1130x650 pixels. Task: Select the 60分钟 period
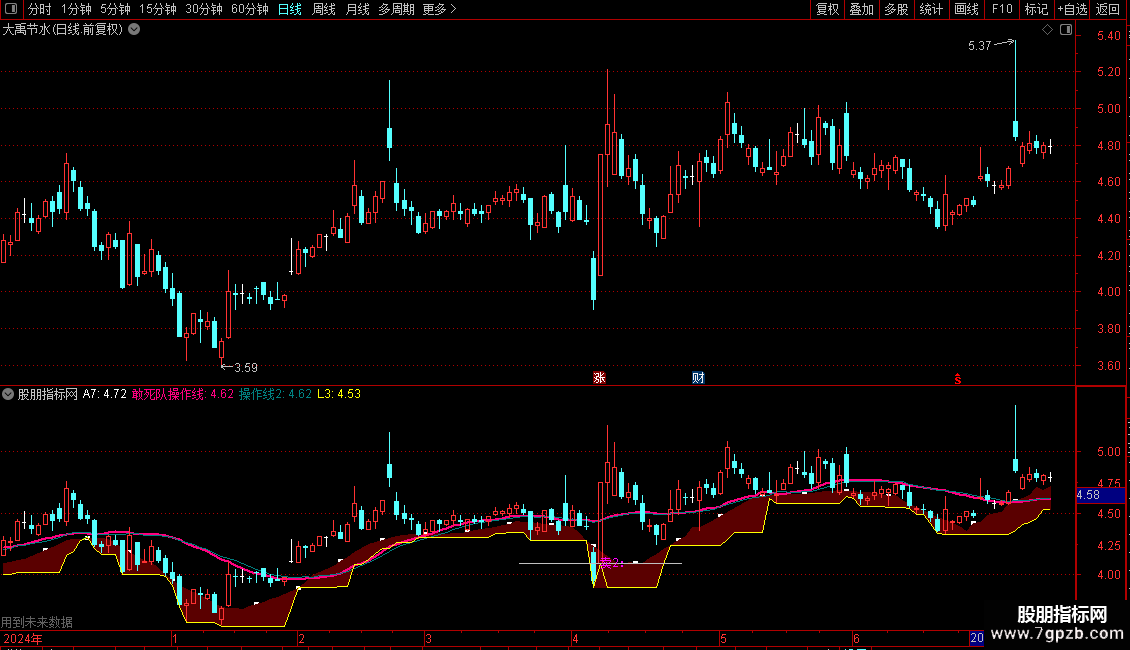coord(250,9)
